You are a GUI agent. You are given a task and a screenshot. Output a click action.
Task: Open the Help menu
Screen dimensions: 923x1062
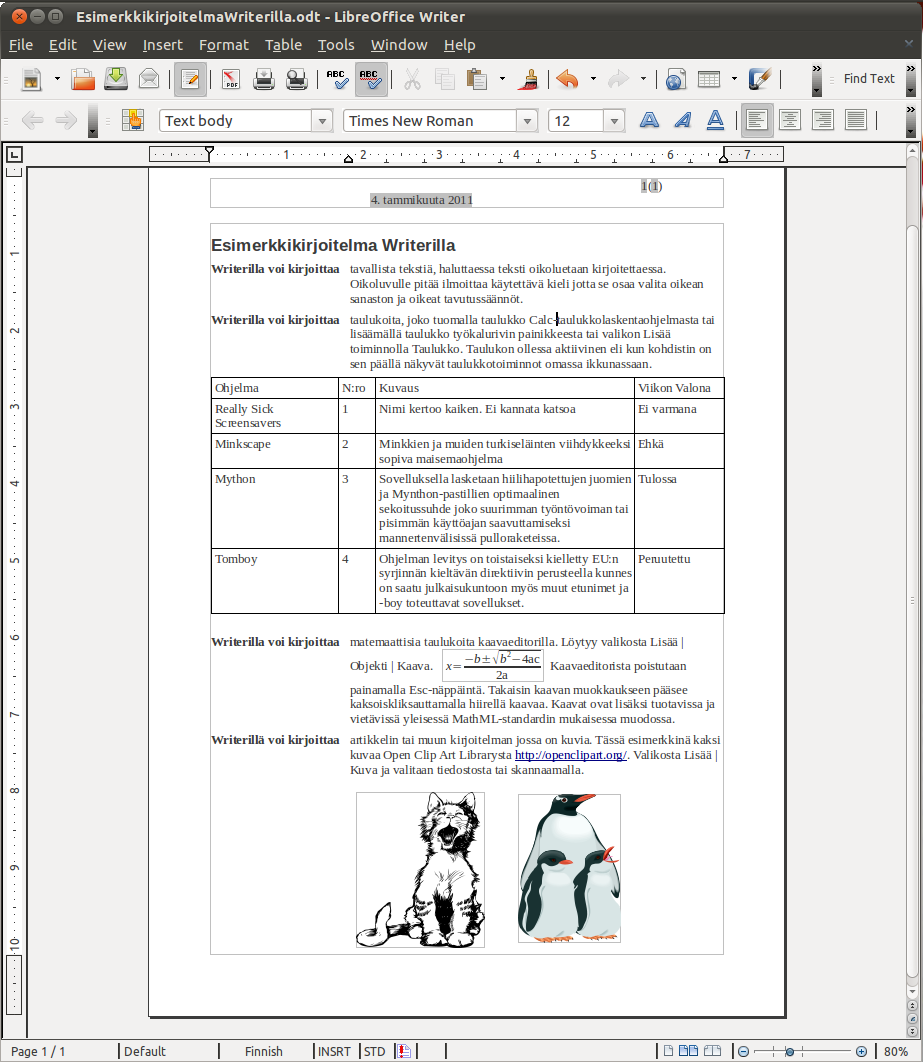point(460,45)
